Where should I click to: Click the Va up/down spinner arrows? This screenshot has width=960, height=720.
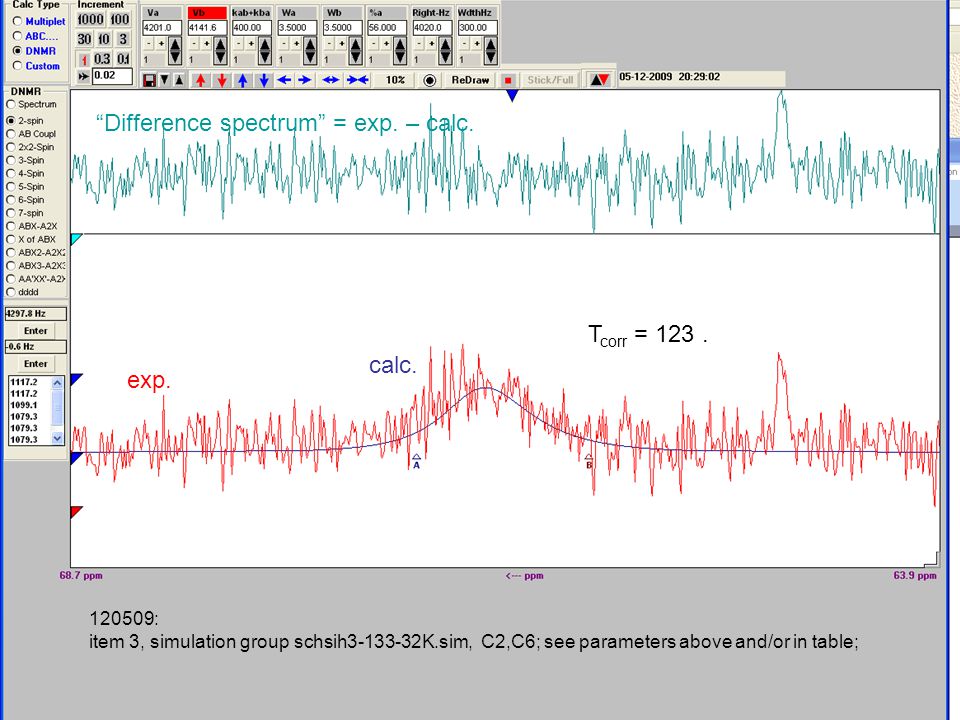click(x=175, y=51)
